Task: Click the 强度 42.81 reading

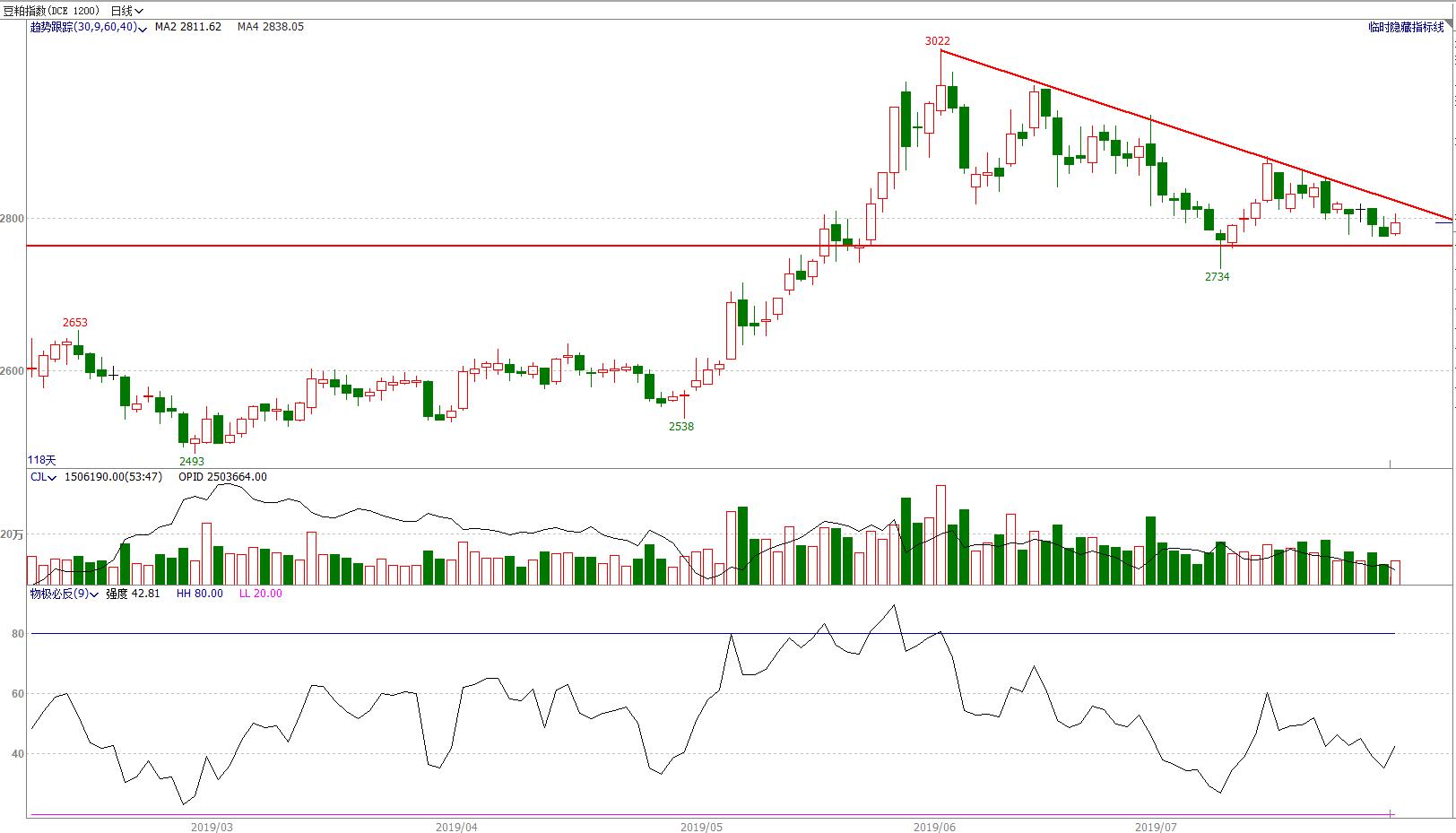Action: tap(133, 594)
